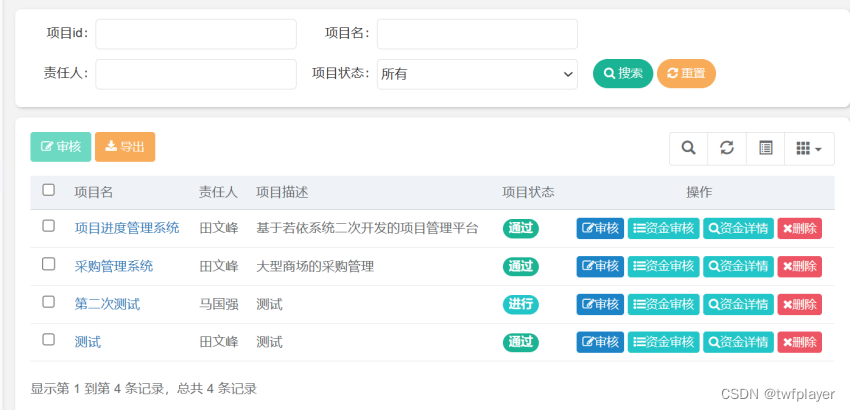Click 审核 in the last 测试 row
The image size is (850, 411).
point(600,342)
